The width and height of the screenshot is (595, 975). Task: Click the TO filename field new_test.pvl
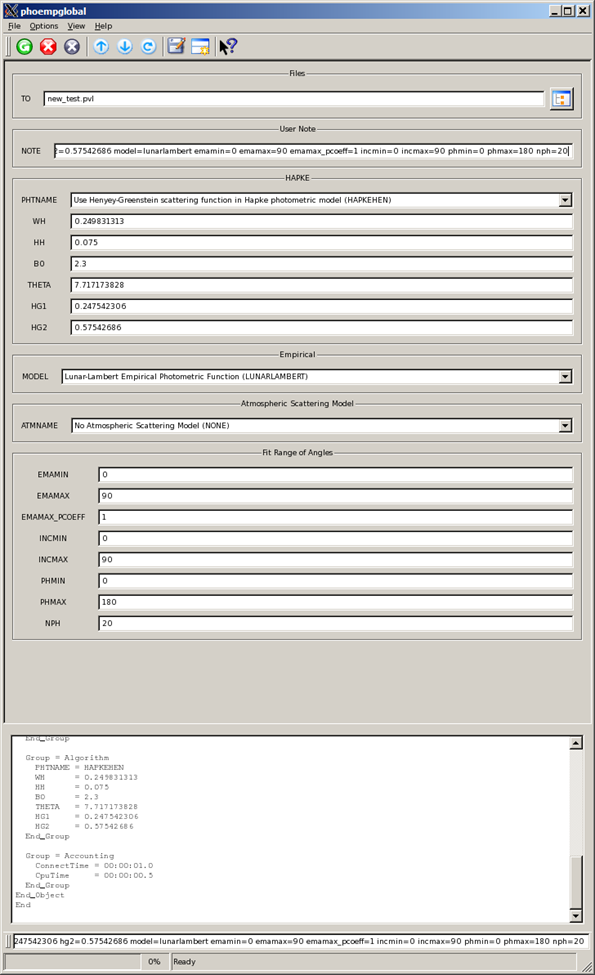(293, 99)
